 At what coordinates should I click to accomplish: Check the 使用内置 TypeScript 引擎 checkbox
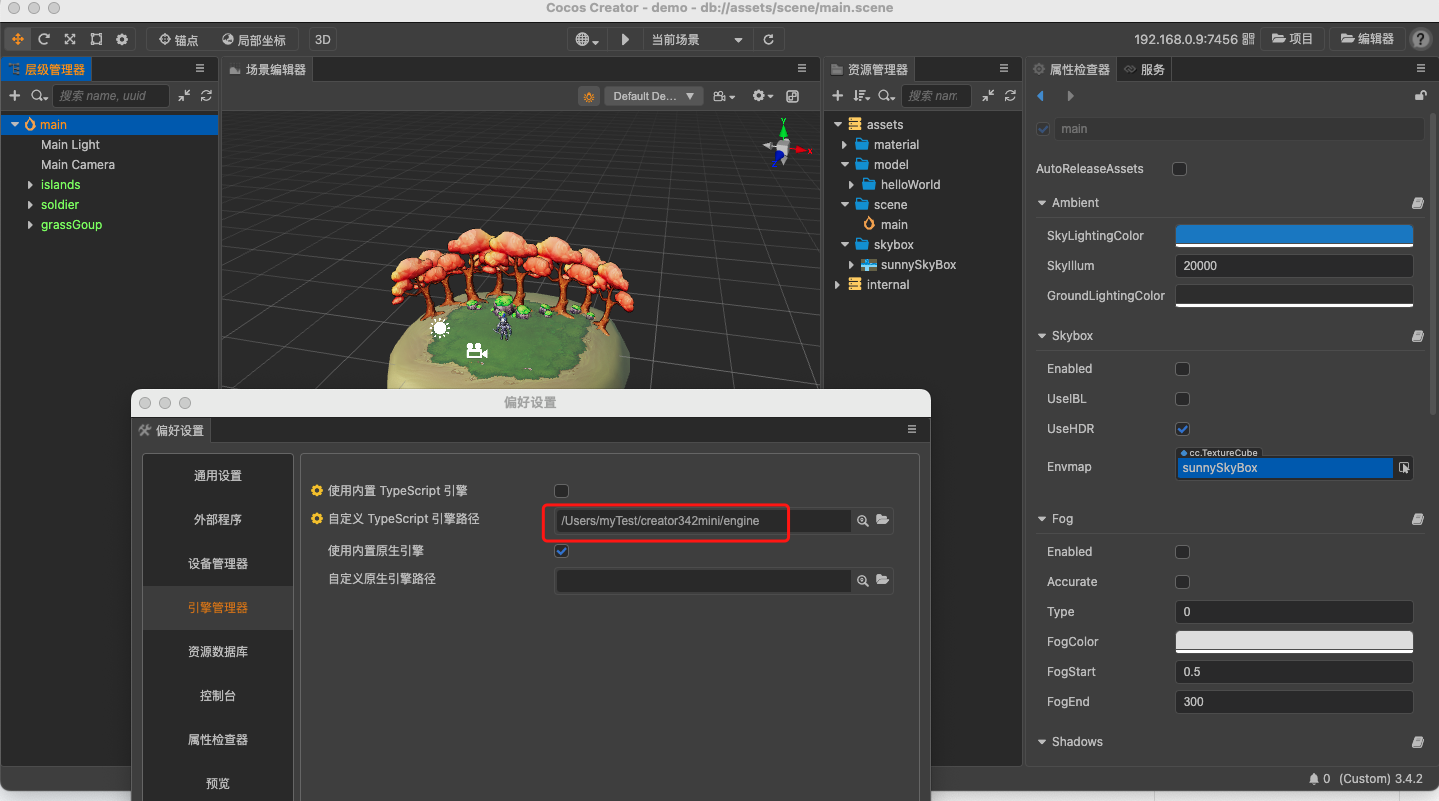coord(562,491)
